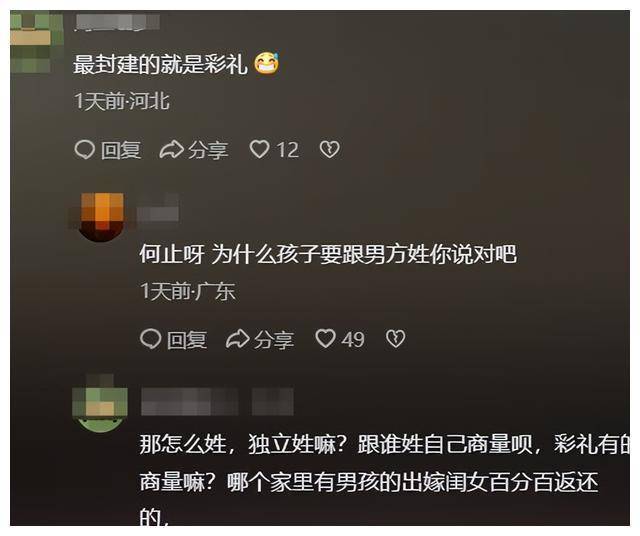
Task: Open the blurred username of third commenter
Action: (217, 402)
